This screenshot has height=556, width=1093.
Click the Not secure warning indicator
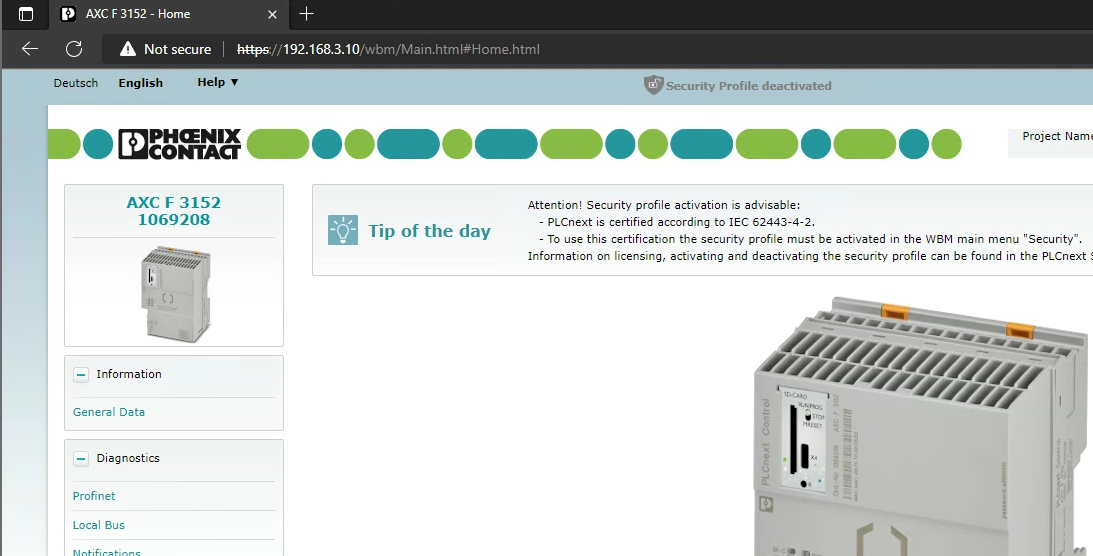point(165,49)
